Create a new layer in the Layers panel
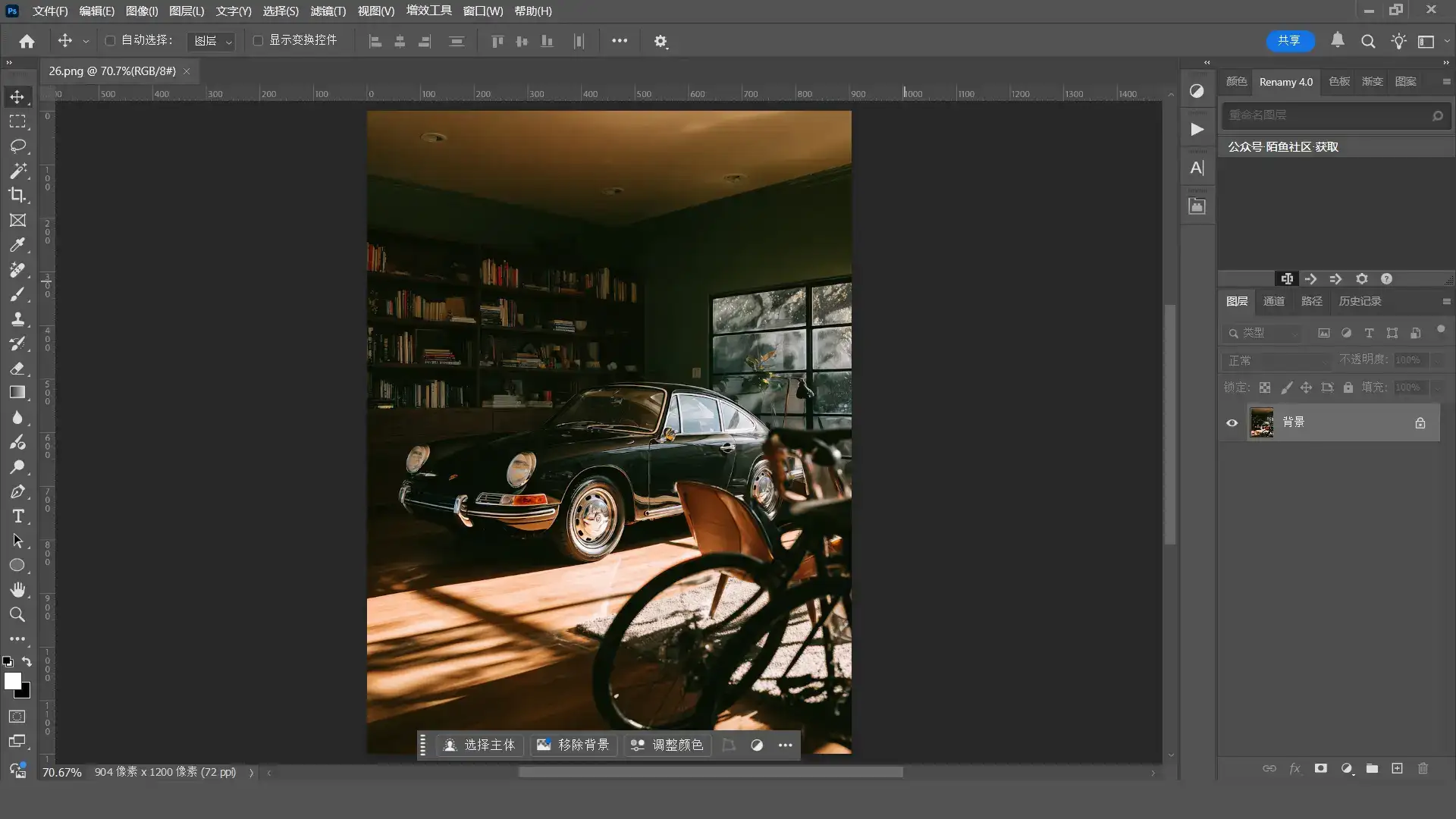Screen dimensions: 1456x819 [1397, 768]
